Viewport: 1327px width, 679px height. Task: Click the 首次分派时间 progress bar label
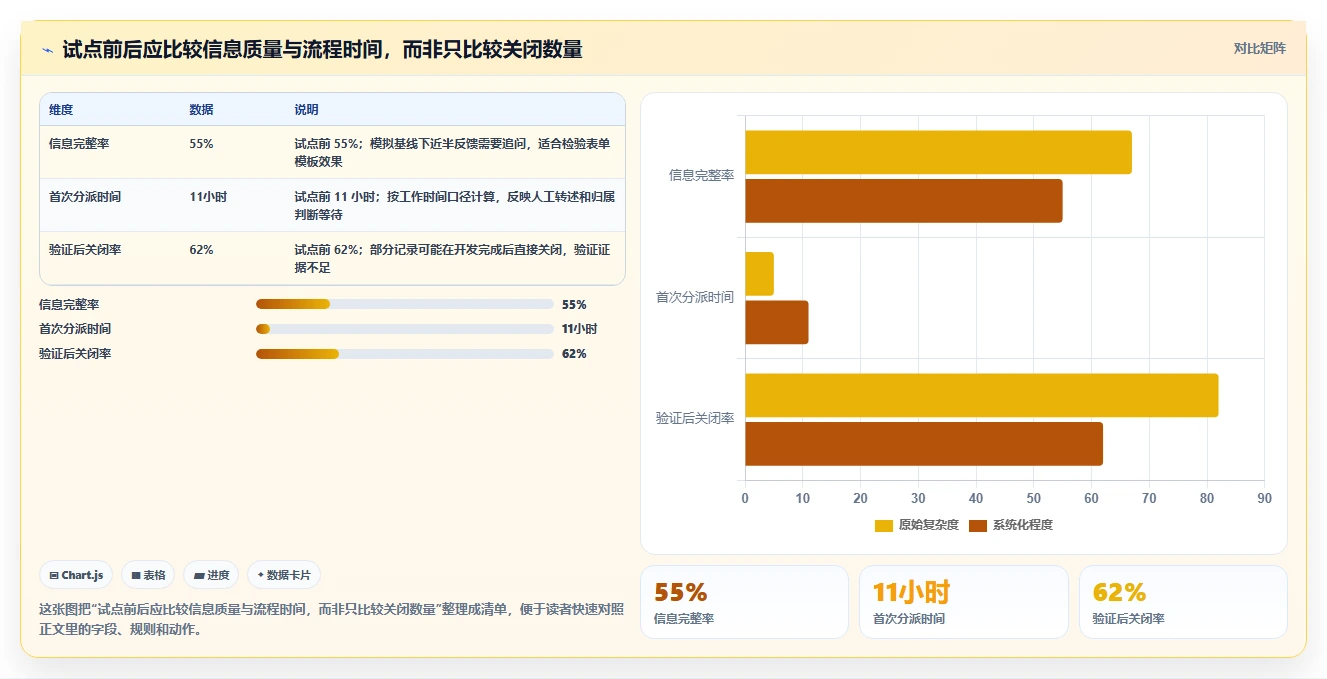(75, 329)
